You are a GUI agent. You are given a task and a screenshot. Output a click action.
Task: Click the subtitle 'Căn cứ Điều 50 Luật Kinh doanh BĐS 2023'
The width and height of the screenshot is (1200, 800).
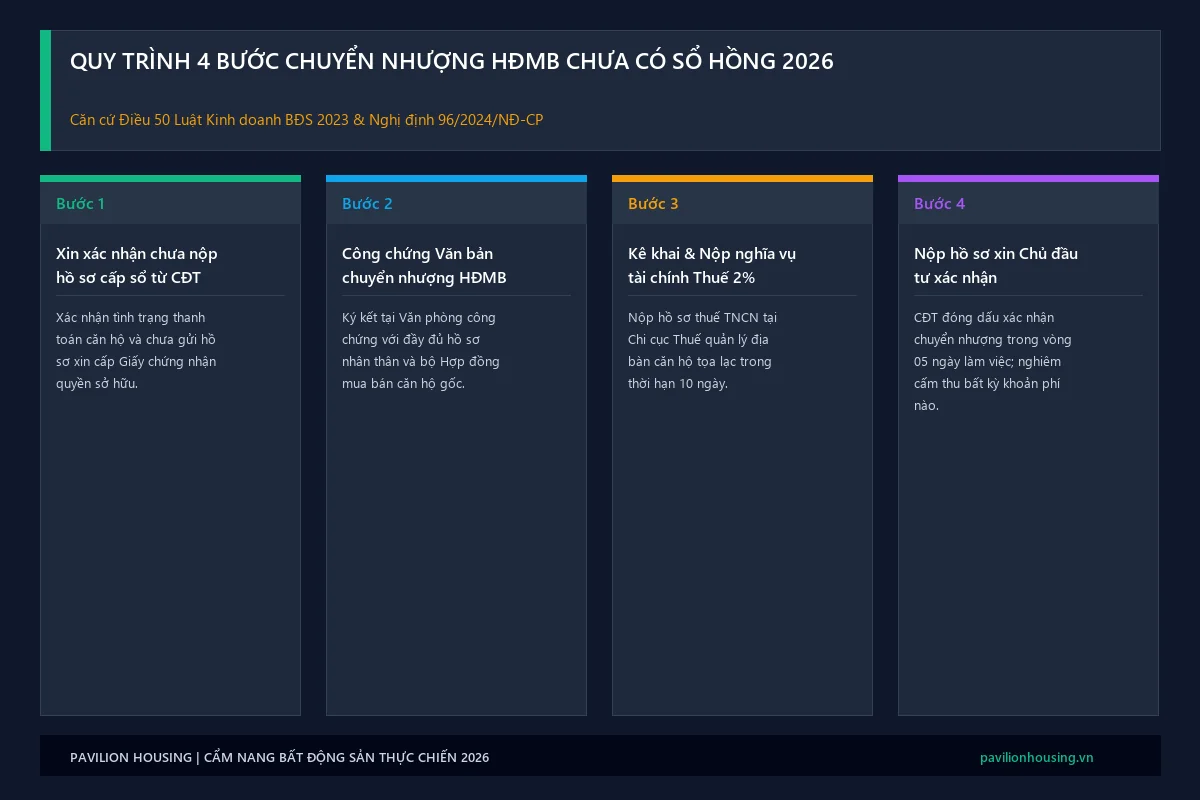307,120
